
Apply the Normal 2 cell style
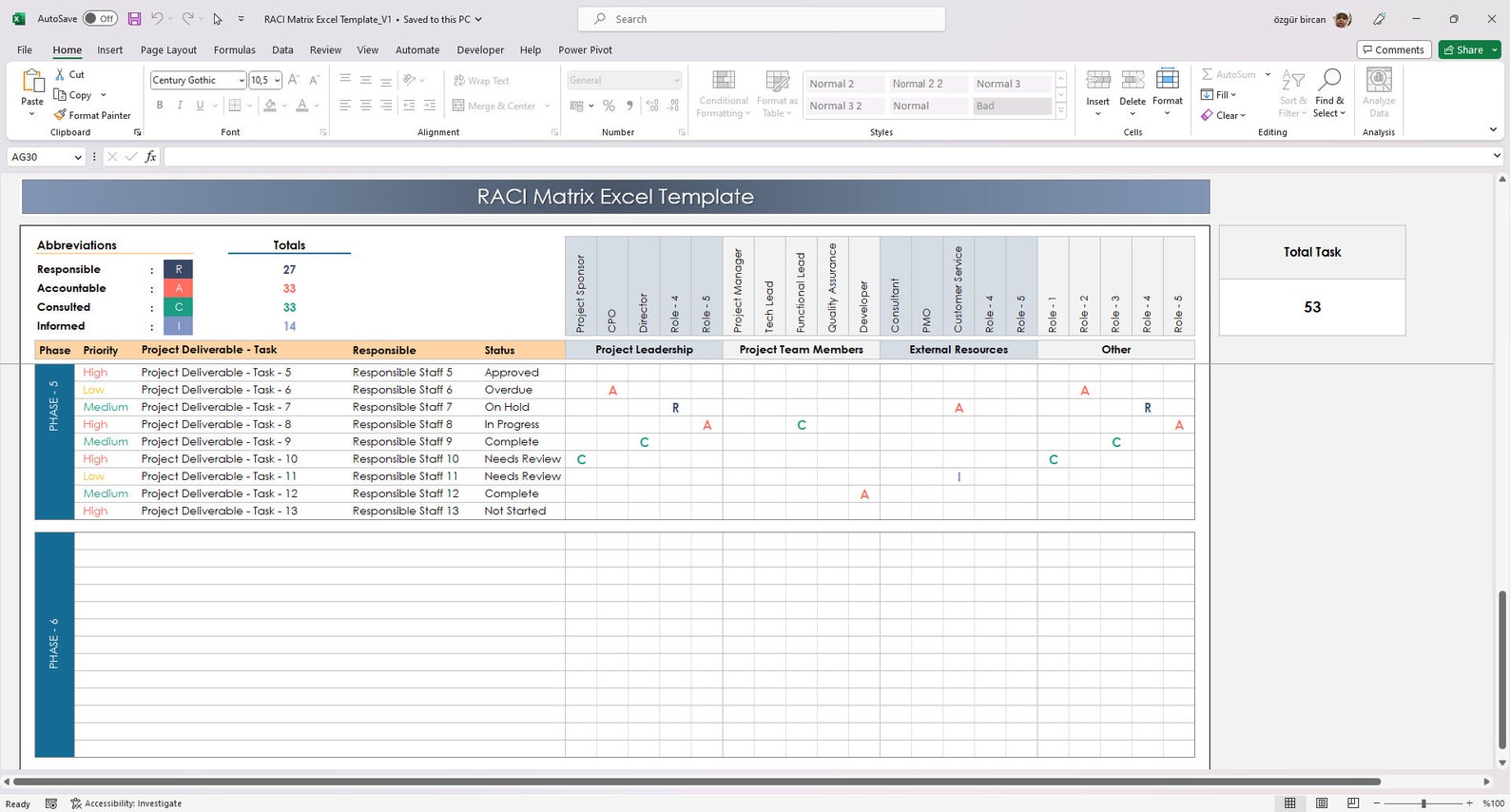point(844,84)
